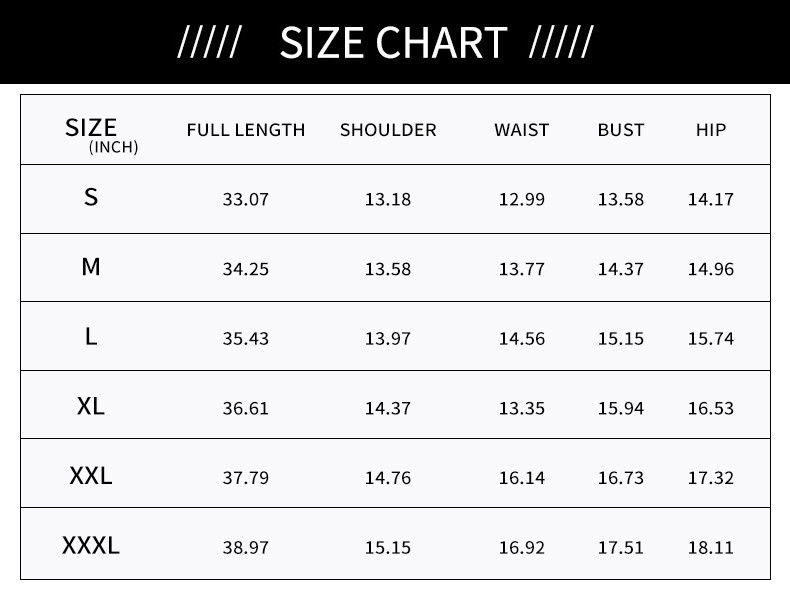Click the HIP column header
The height and width of the screenshot is (594, 790).
711,130
